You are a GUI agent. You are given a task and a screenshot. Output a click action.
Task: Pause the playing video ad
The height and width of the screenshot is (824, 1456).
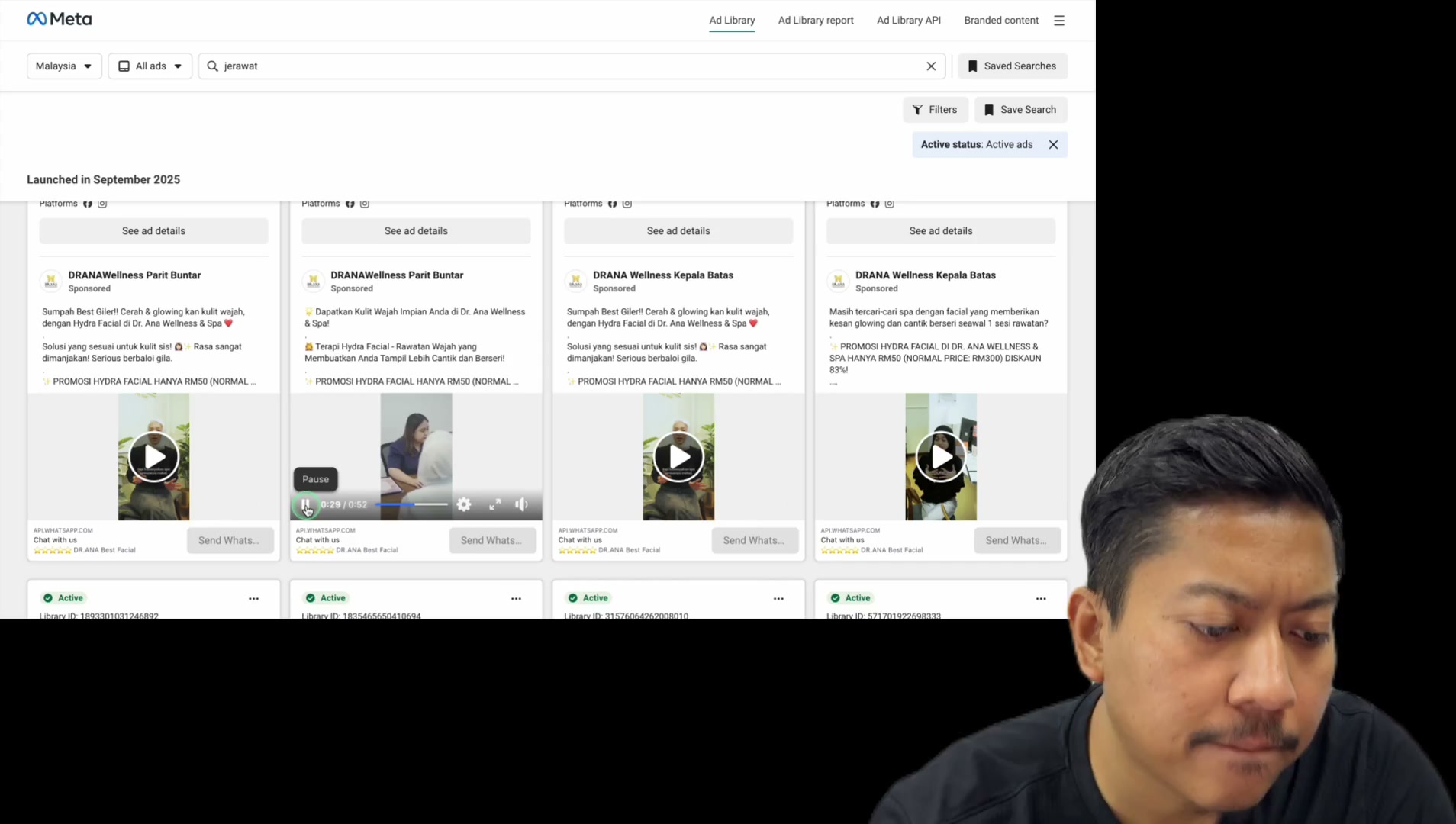[x=305, y=504]
